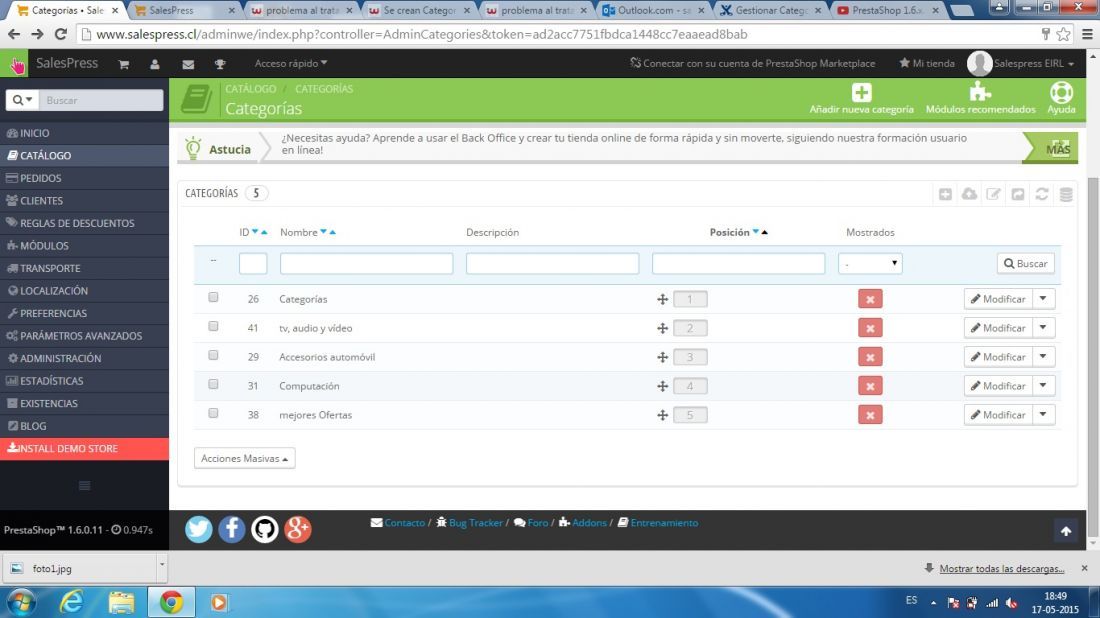Viewport: 1100px width, 618px height.
Task: Open the Facebook icon in footer
Action: pyautogui.click(x=232, y=529)
